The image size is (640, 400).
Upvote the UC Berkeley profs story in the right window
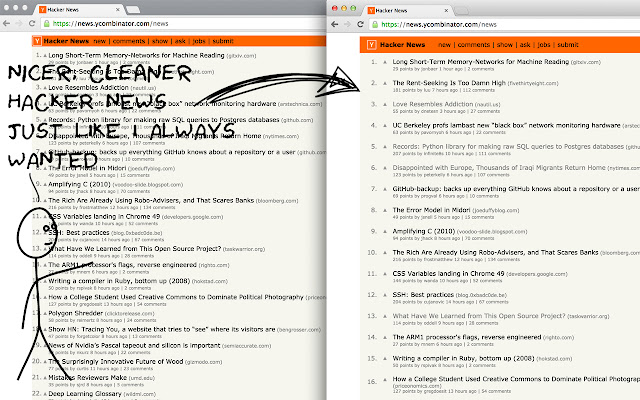(384, 126)
